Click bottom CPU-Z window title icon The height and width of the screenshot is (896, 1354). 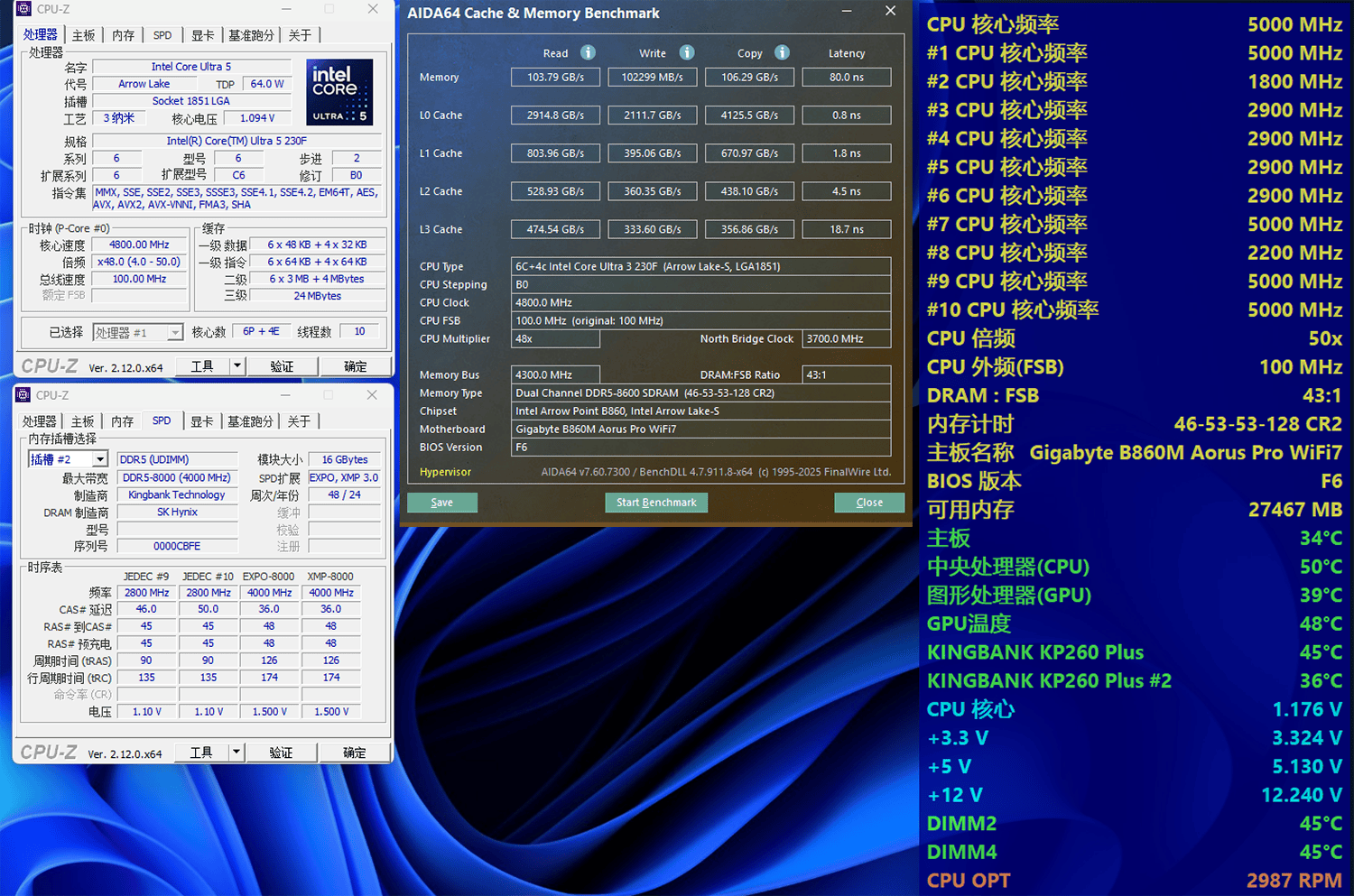[x=23, y=395]
